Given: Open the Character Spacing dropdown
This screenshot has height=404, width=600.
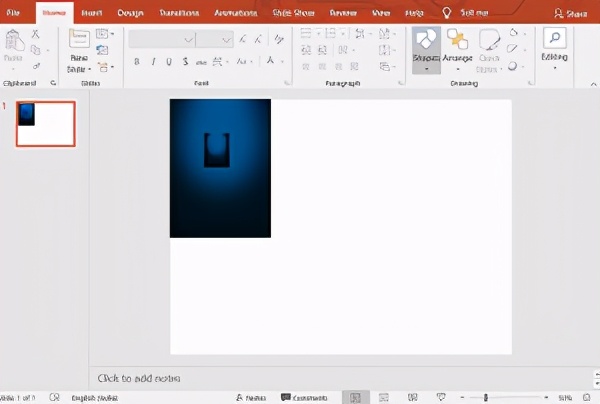Looking at the screenshot, I should [x=220, y=61].
